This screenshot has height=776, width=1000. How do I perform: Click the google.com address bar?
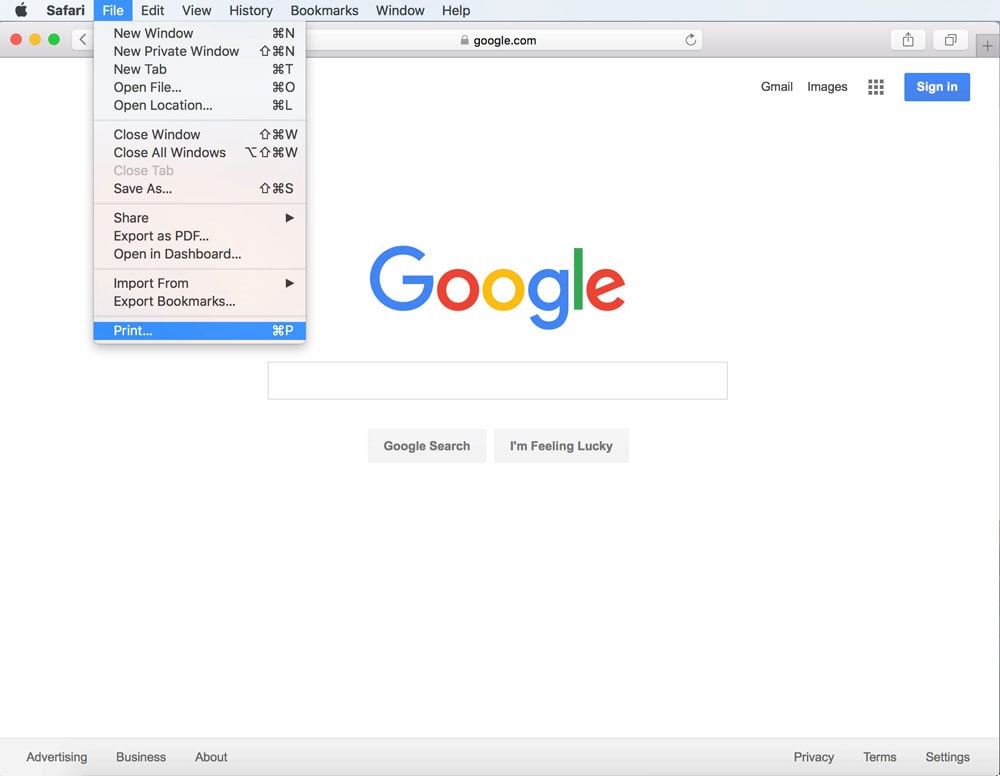[504, 40]
